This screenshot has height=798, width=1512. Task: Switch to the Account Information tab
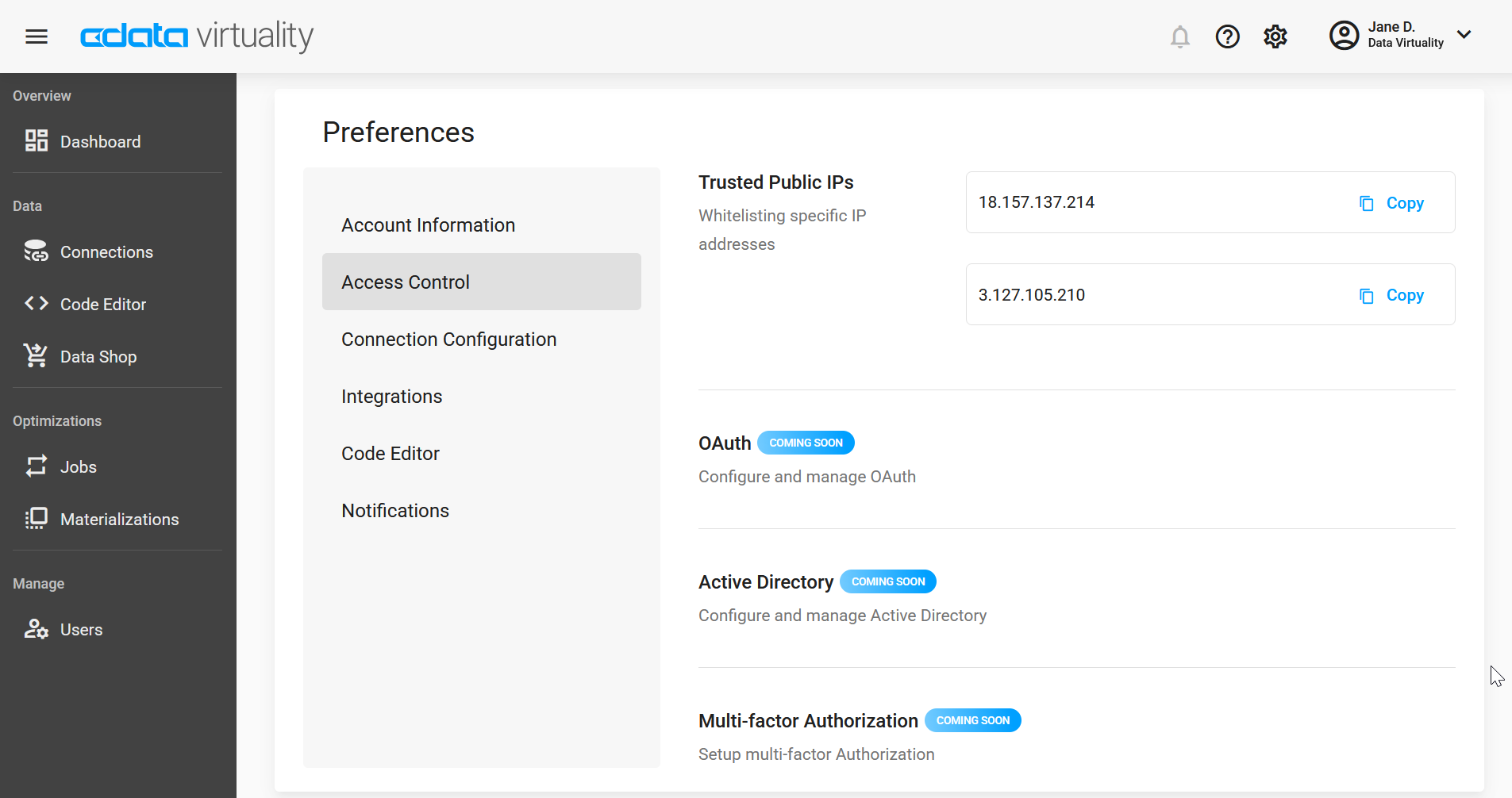click(428, 224)
